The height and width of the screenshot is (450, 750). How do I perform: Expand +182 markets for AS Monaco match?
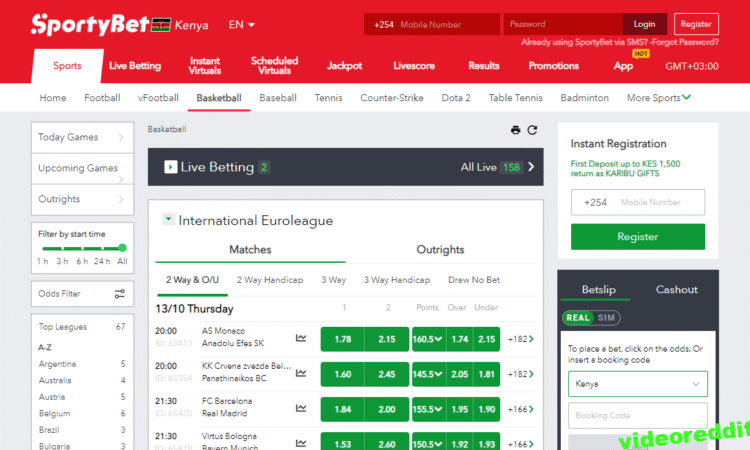pyautogui.click(x=520, y=339)
